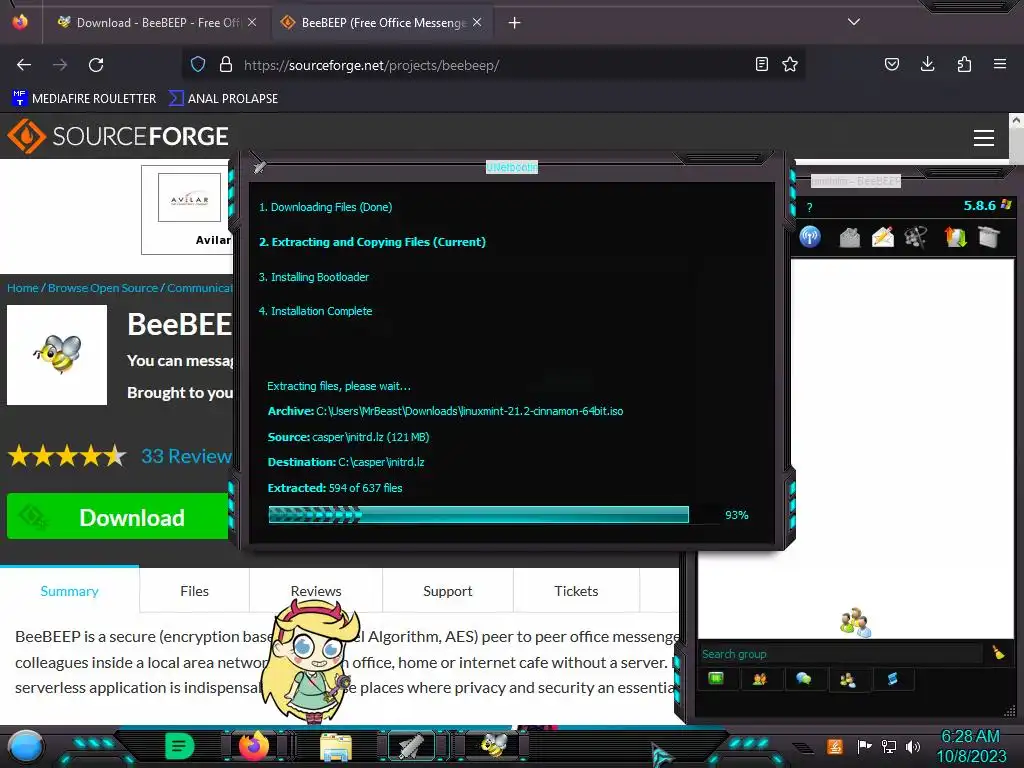Viewport: 1024px width, 768px height.
Task: Open the Firefox extensions puzzle icon
Action: pyautogui.click(x=964, y=64)
